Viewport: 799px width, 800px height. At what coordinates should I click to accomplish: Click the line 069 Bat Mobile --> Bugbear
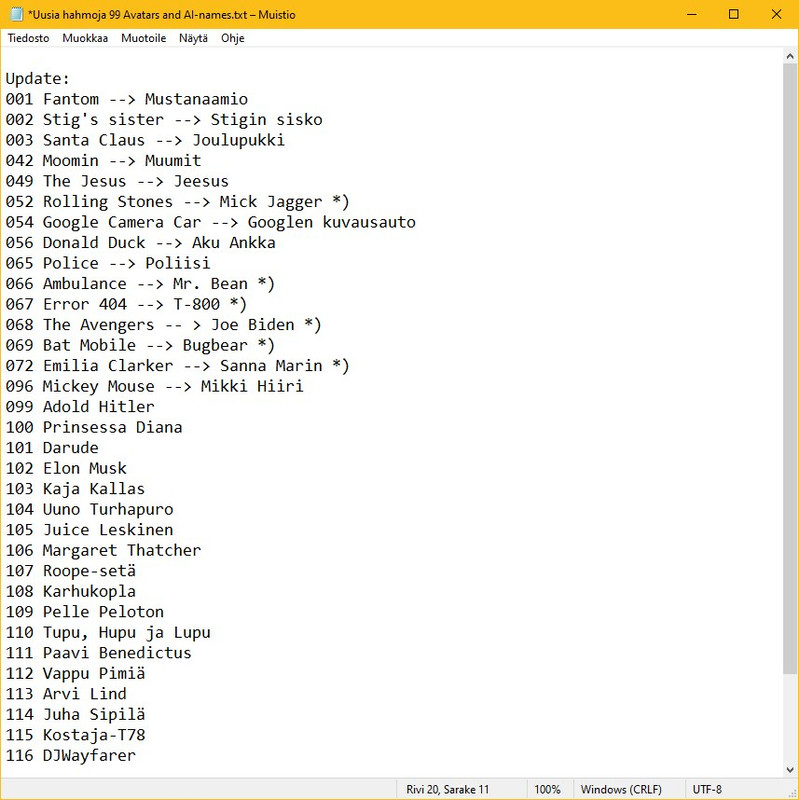(x=140, y=345)
